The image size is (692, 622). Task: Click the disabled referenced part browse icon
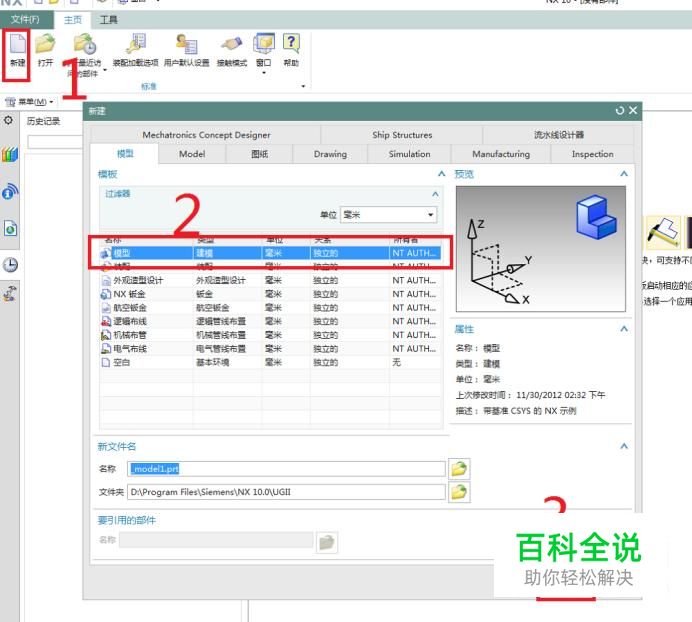[327, 542]
